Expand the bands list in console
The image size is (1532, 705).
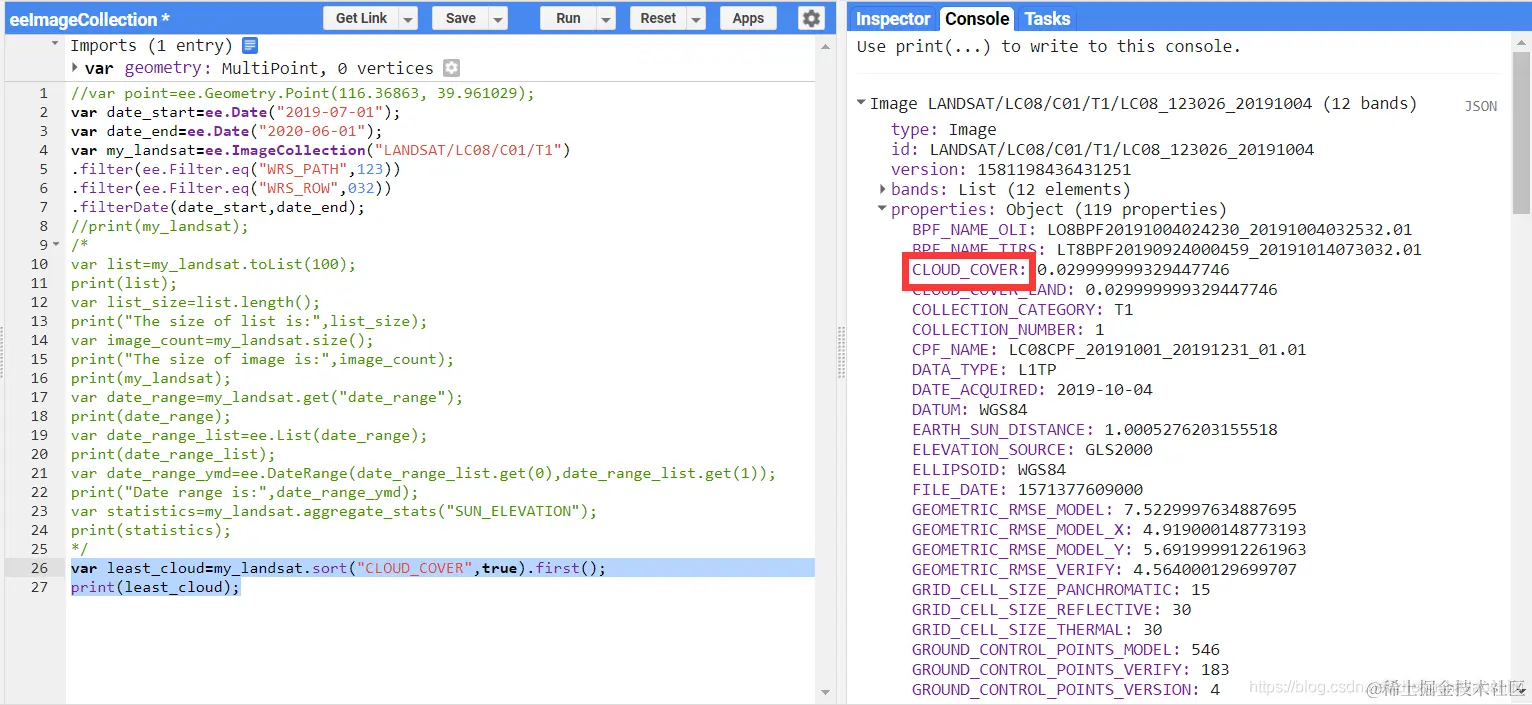pos(882,189)
